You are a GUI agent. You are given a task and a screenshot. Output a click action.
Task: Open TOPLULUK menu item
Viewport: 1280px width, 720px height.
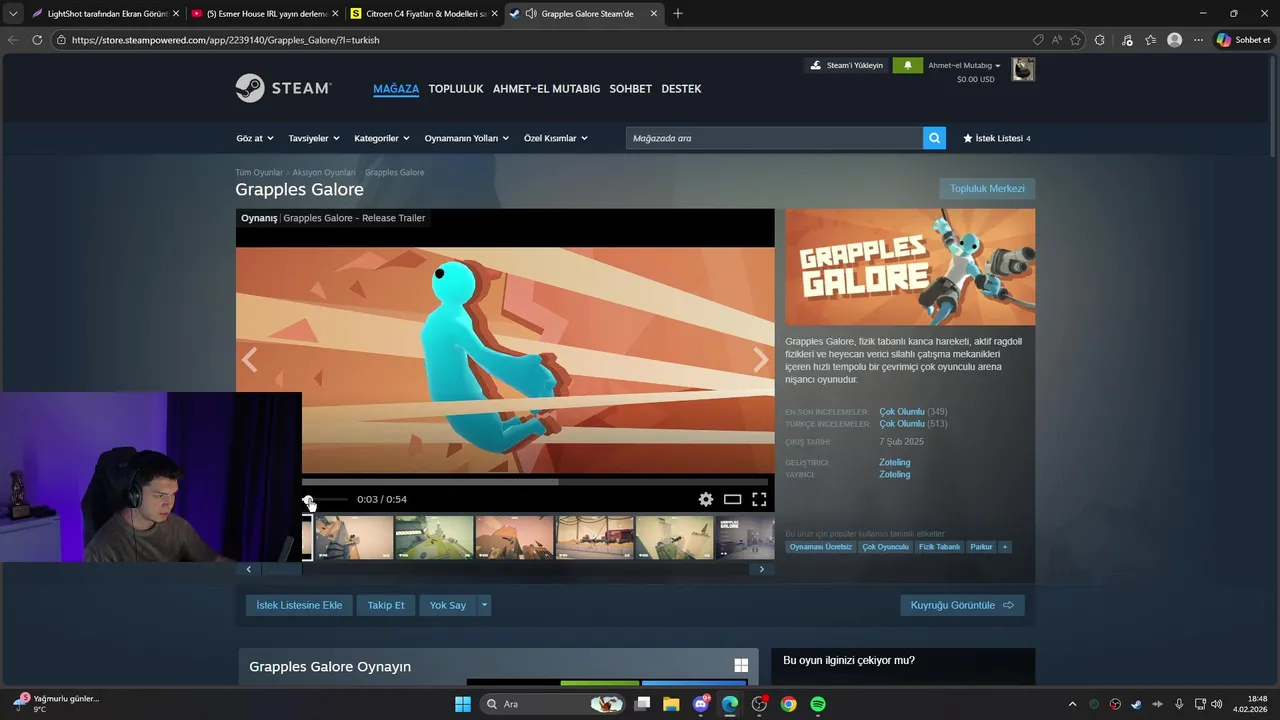(456, 89)
